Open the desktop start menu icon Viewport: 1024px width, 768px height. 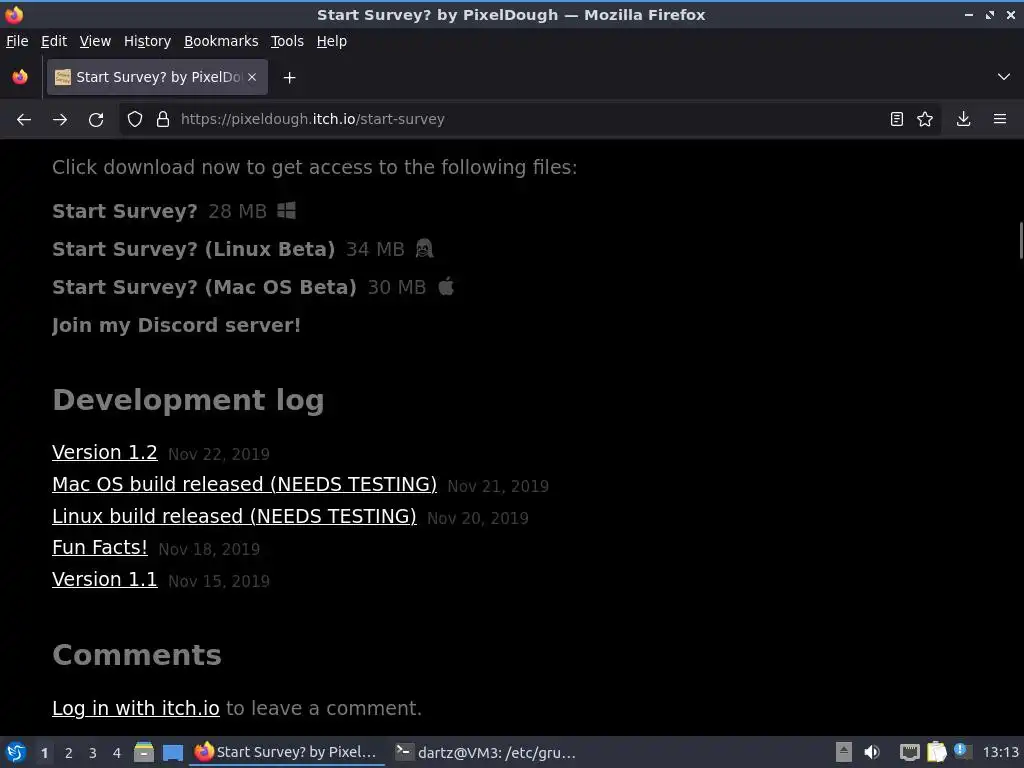coord(16,752)
